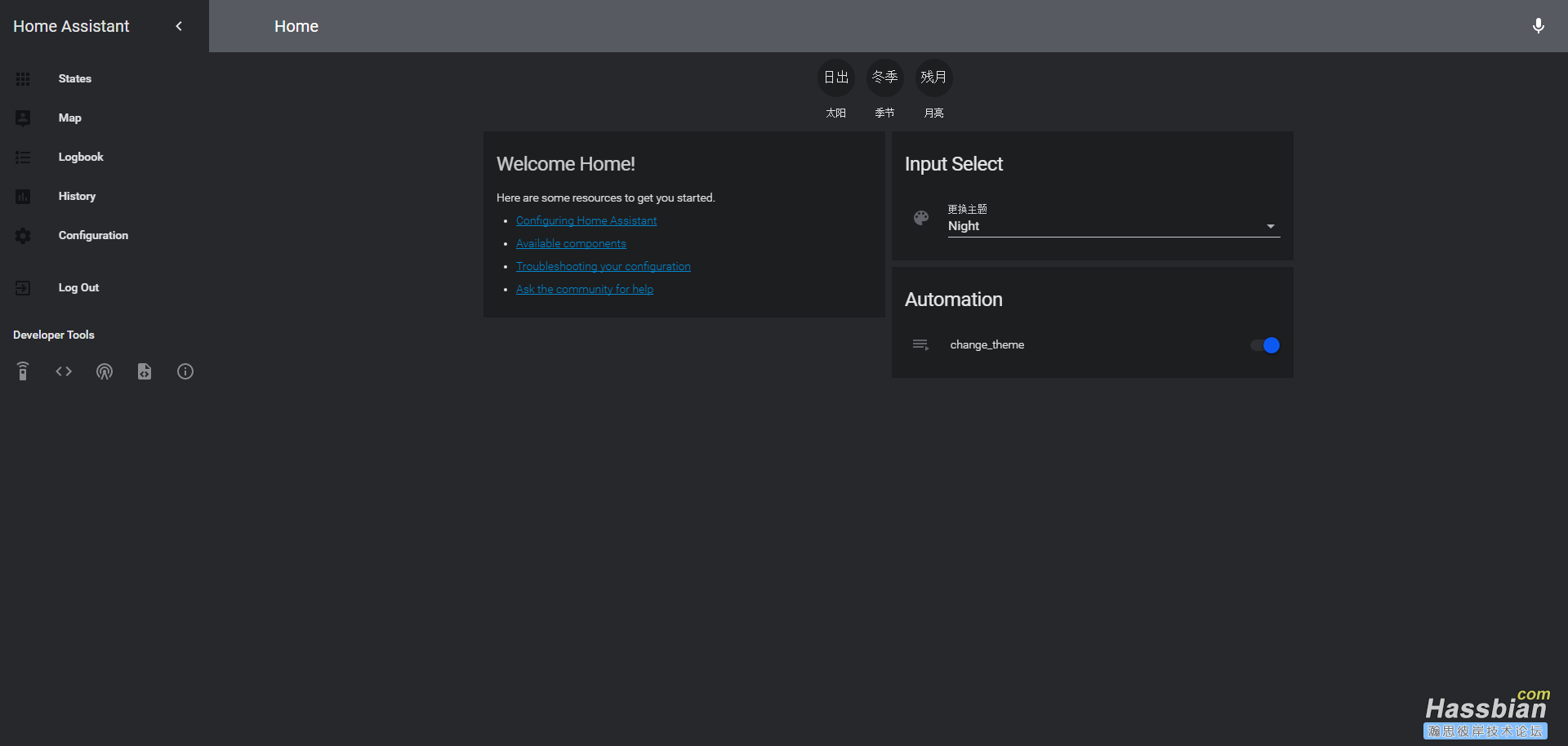
Task: Click the Welcome Home! card heading
Action: click(566, 164)
